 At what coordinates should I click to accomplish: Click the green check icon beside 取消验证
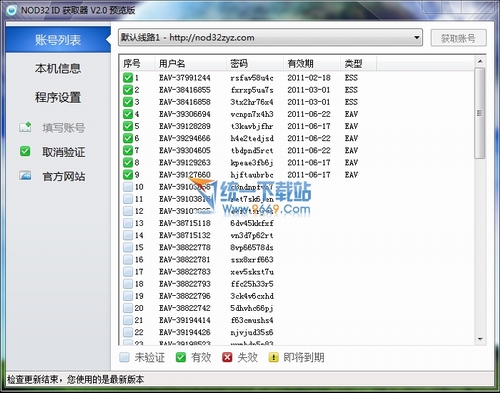[25, 151]
